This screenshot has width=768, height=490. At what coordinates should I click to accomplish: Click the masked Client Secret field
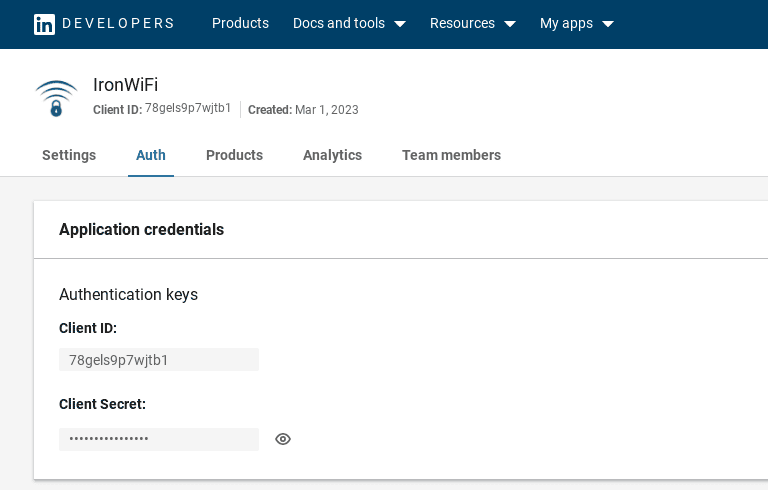coord(159,439)
